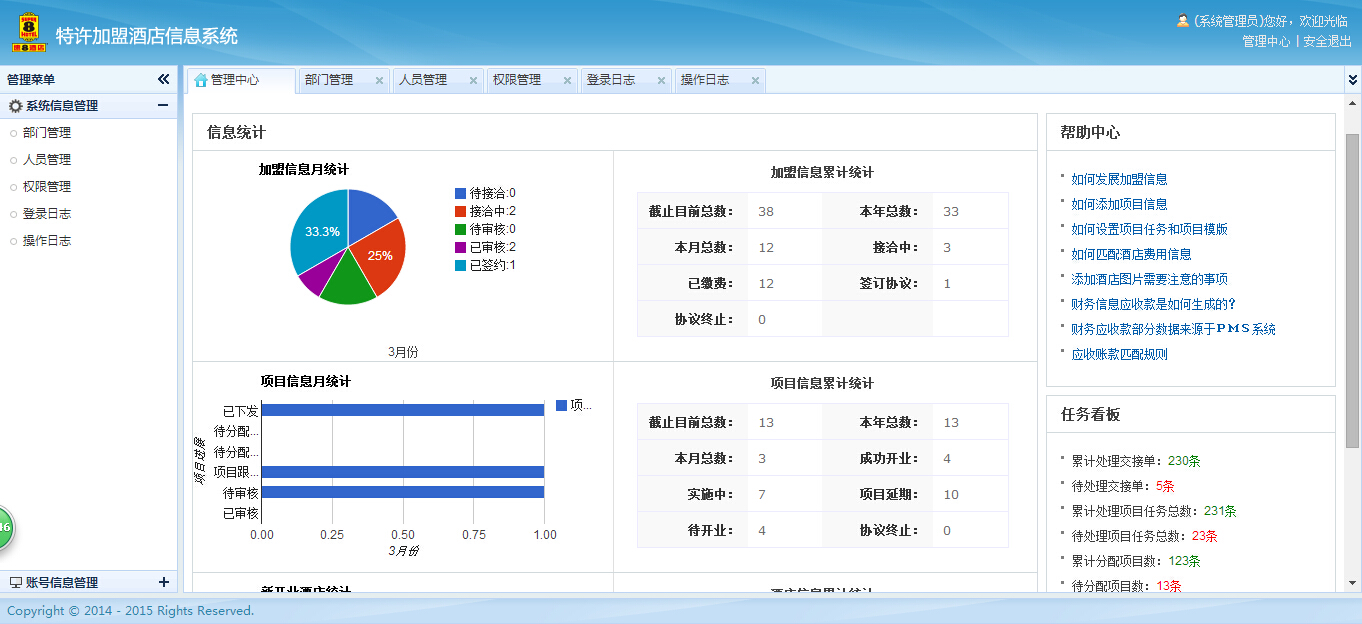1362x624 pixels.
Task: Click the 231条 project task total
Action: click(x=1220, y=511)
